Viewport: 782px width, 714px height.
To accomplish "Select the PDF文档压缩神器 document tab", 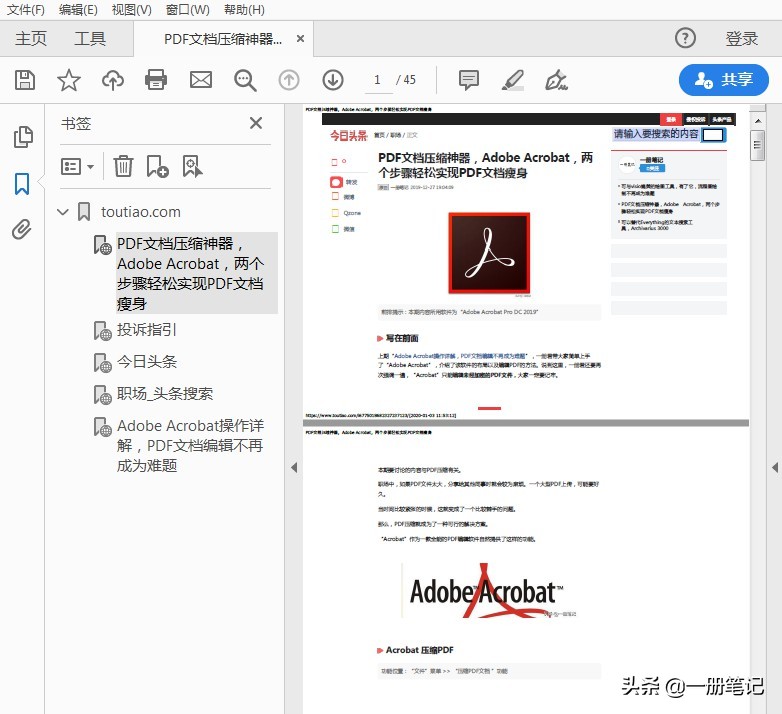I will click(x=223, y=39).
